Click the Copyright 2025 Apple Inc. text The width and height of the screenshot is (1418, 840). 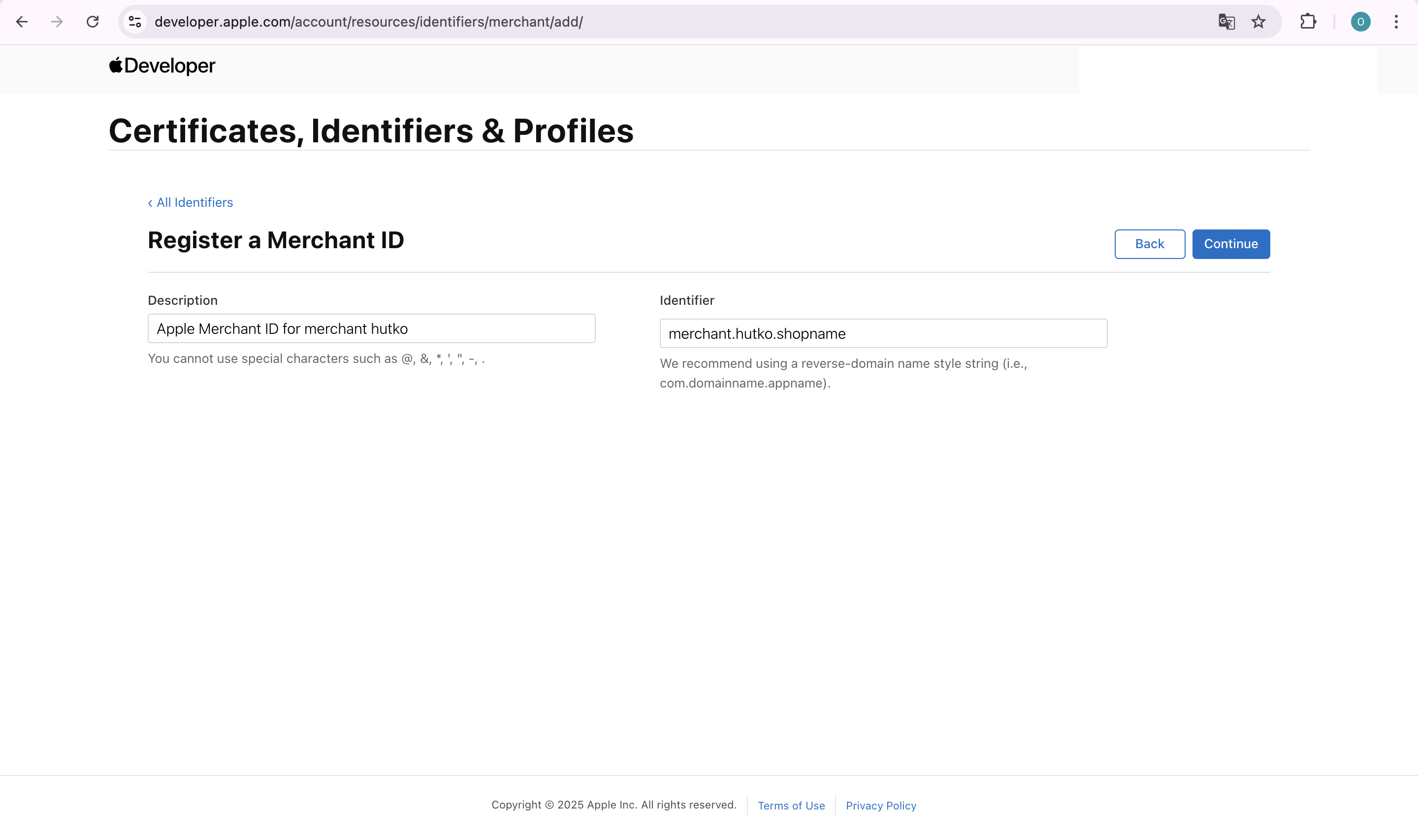614,805
